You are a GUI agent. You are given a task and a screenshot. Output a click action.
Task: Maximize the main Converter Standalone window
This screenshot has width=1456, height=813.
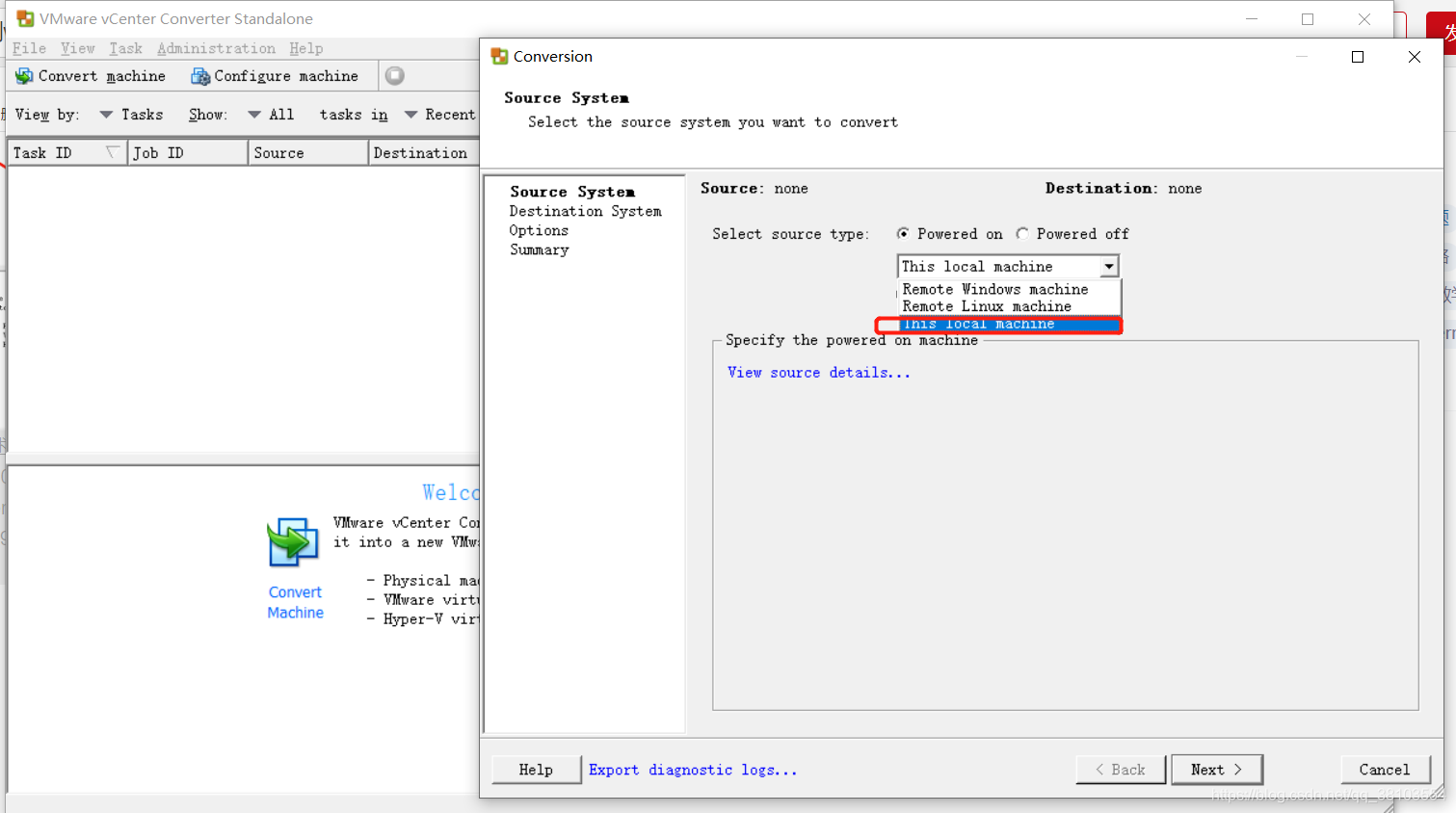pyautogui.click(x=1308, y=18)
